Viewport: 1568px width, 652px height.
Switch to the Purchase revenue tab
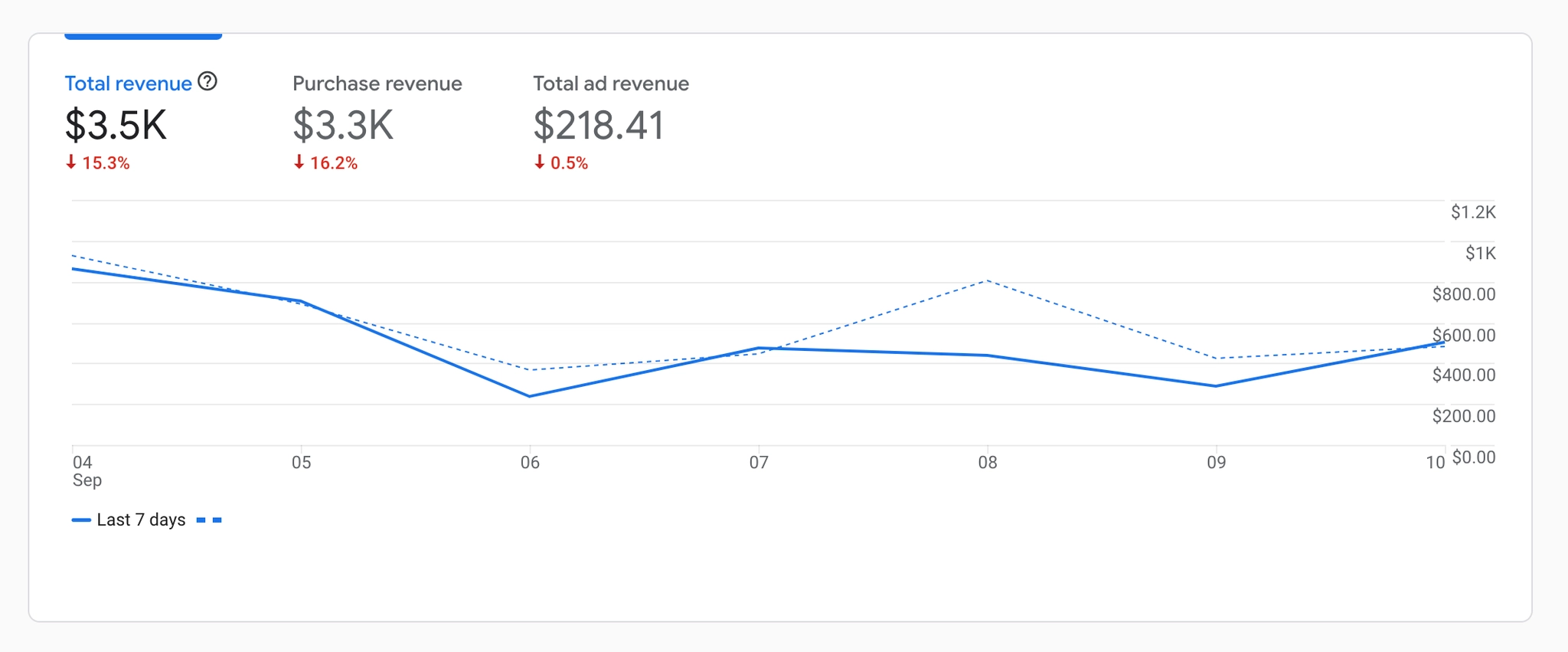click(377, 84)
